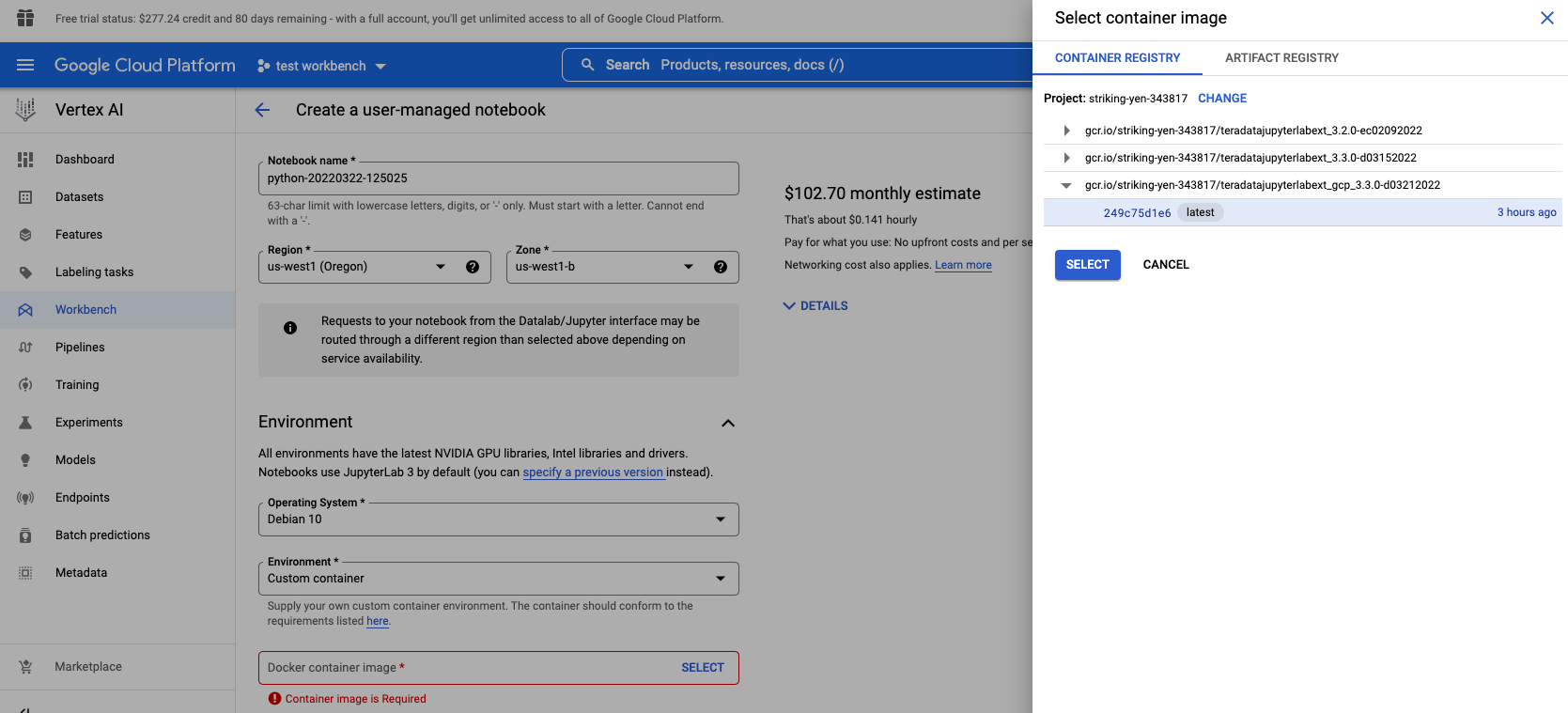Open the hamburger navigation menu
The image size is (1568, 713).
coord(25,65)
